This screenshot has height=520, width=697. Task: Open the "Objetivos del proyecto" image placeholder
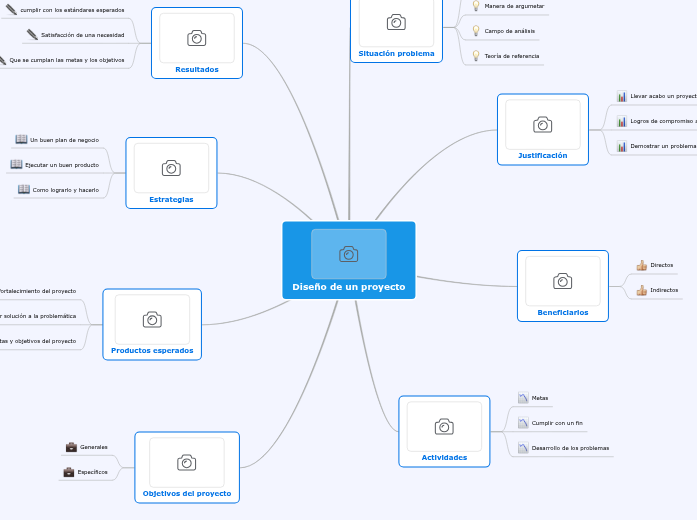(x=186, y=462)
